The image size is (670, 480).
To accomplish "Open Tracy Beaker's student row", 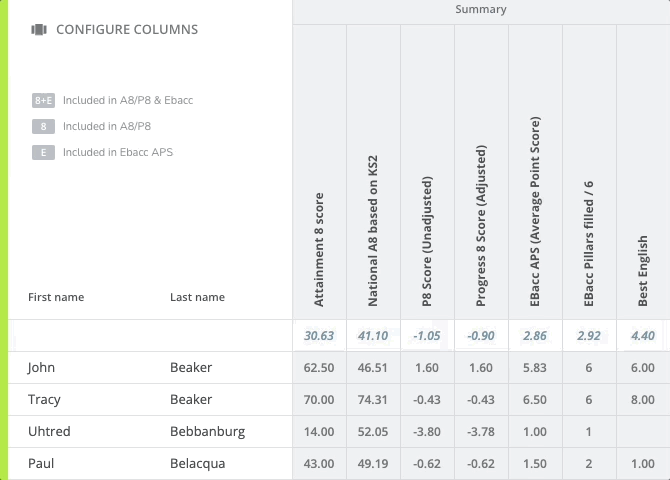I will (x=44, y=400).
